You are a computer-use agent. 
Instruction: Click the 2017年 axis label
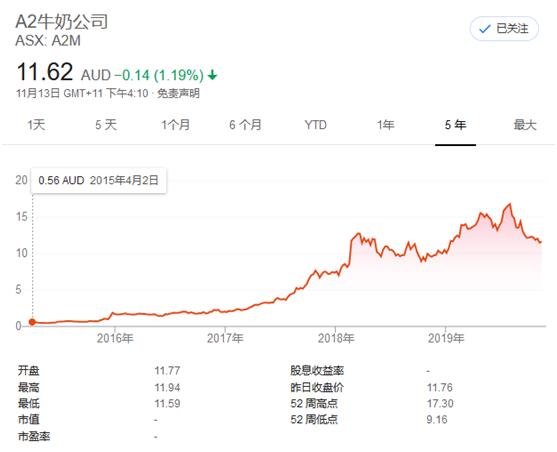coord(225,338)
